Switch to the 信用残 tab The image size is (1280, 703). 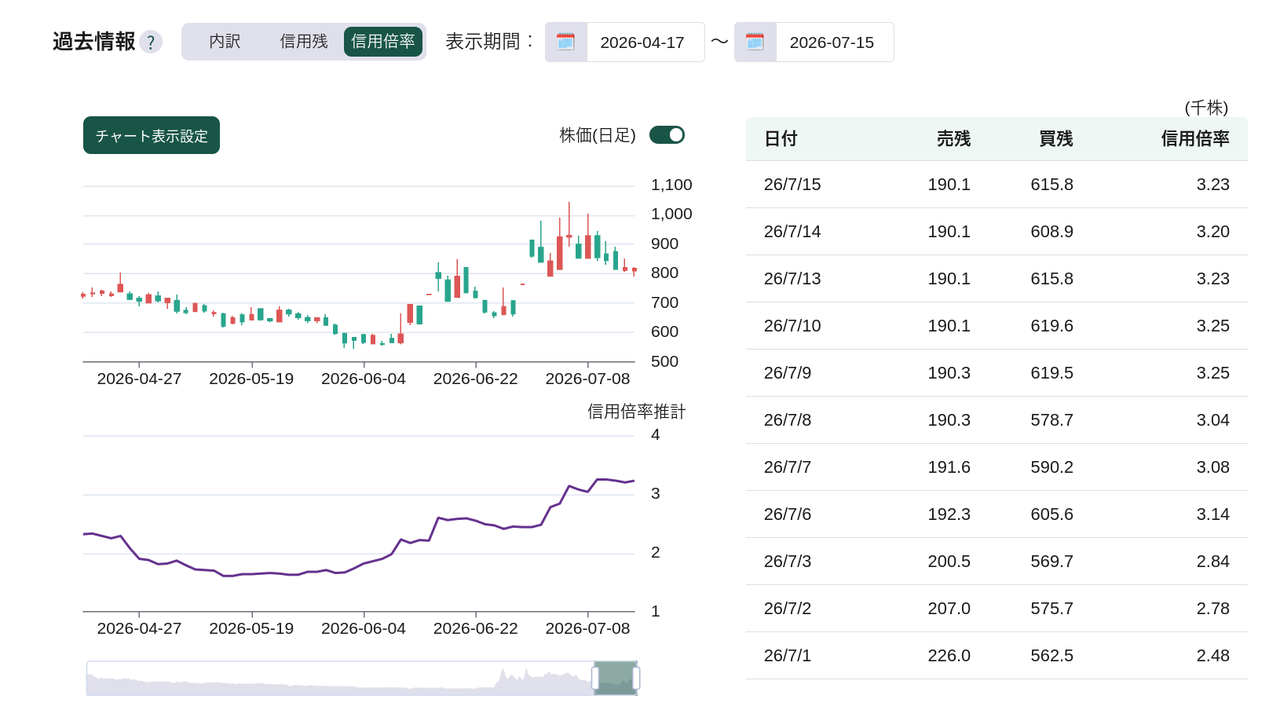point(304,42)
